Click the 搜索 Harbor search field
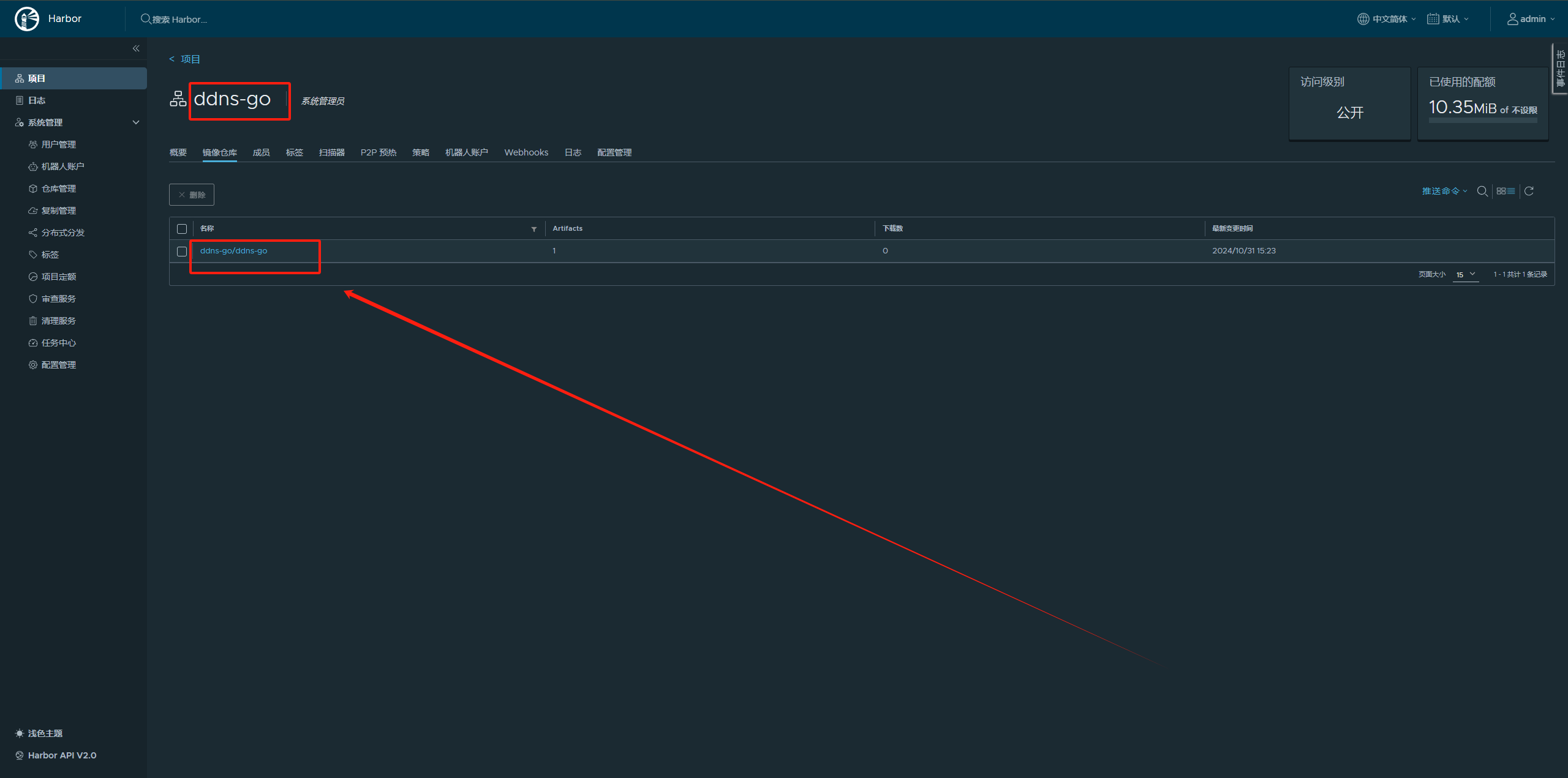Screen dimensions: 1568x778 [180, 20]
